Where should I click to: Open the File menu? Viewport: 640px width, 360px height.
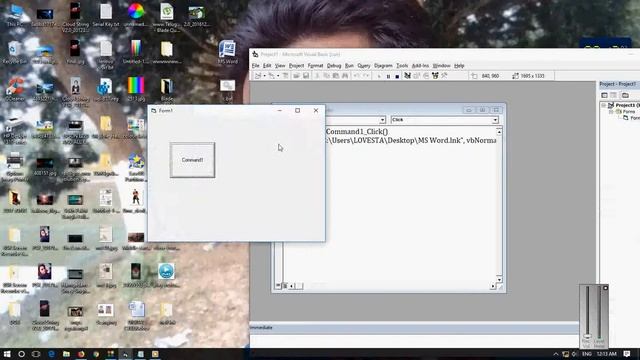[256, 66]
